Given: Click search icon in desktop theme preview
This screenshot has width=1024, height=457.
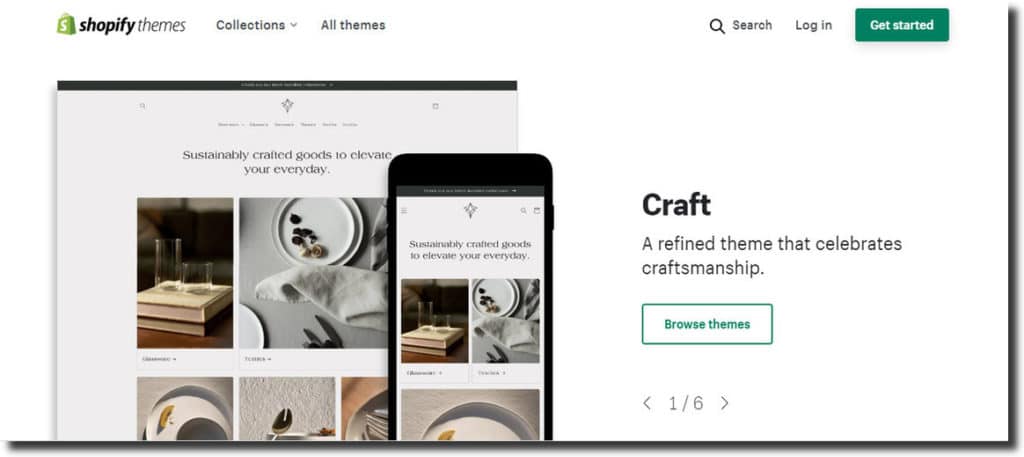Looking at the screenshot, I should [x=142, y=106].
